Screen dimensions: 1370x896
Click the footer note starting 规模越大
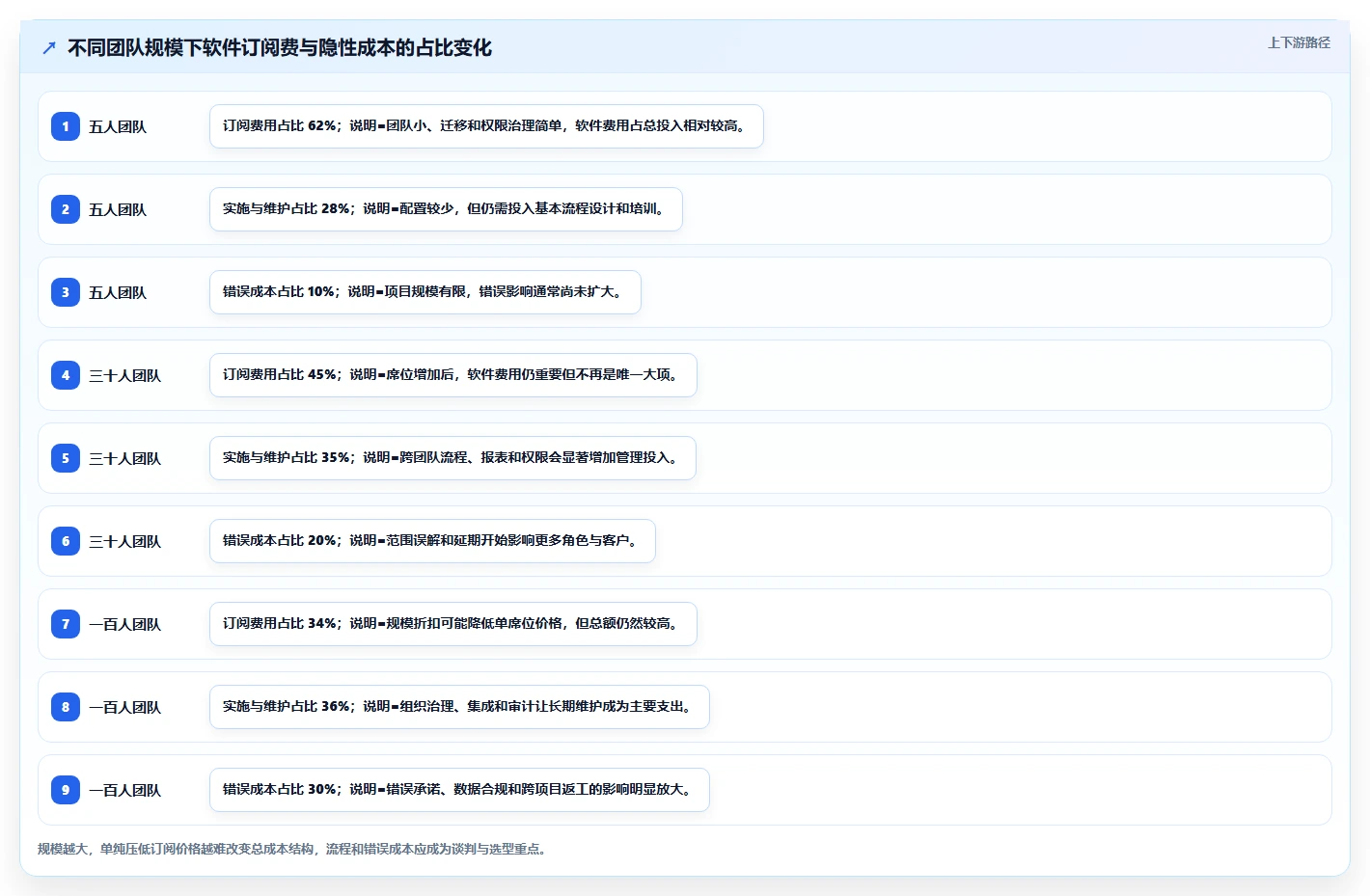[x=293, y=849]
